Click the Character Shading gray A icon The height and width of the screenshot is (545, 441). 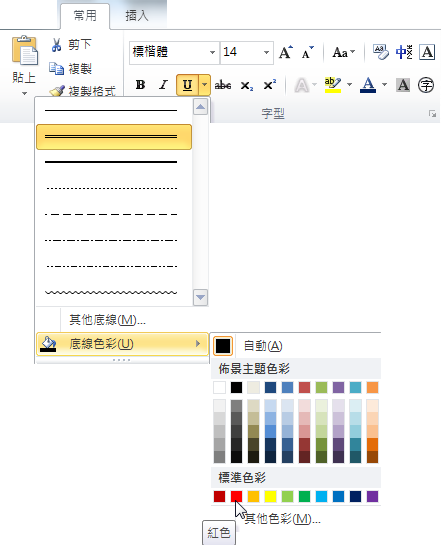(x=403, y=85)
